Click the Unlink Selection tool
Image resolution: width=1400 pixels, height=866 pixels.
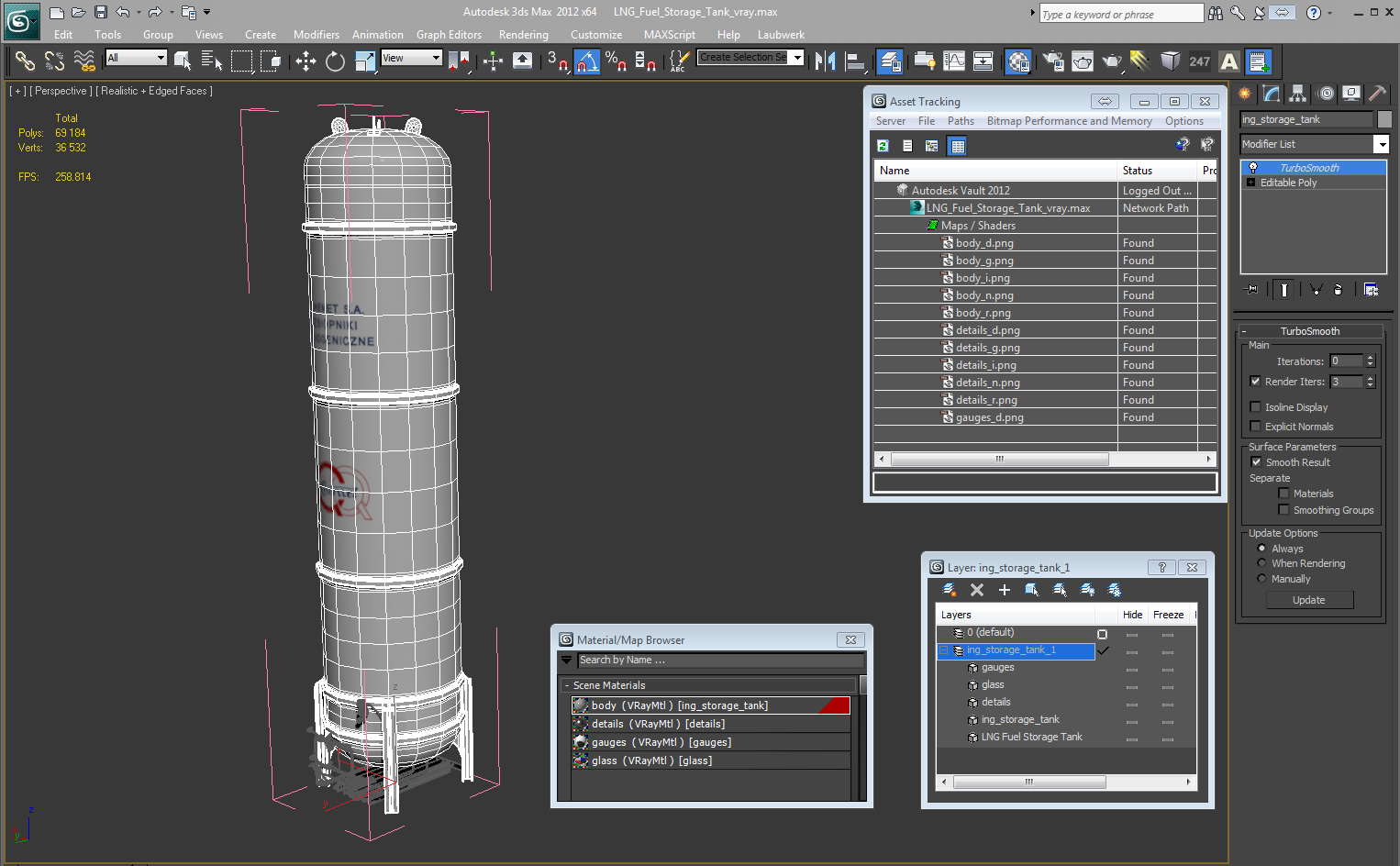tap(55, 61)
